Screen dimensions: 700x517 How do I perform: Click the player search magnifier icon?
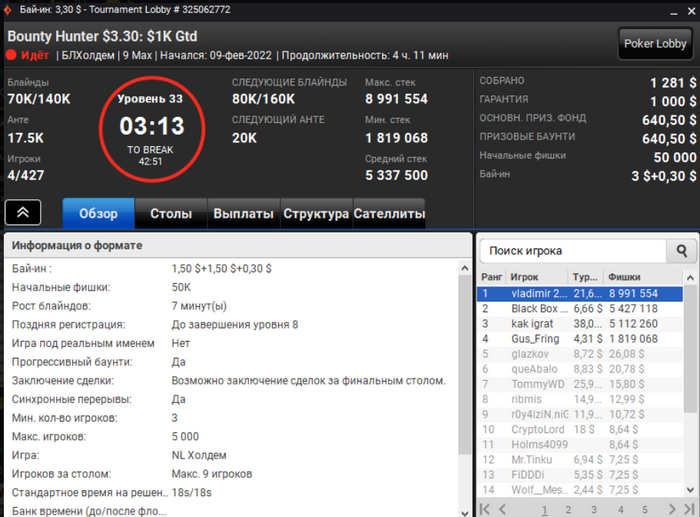click(x=681, y=251)
